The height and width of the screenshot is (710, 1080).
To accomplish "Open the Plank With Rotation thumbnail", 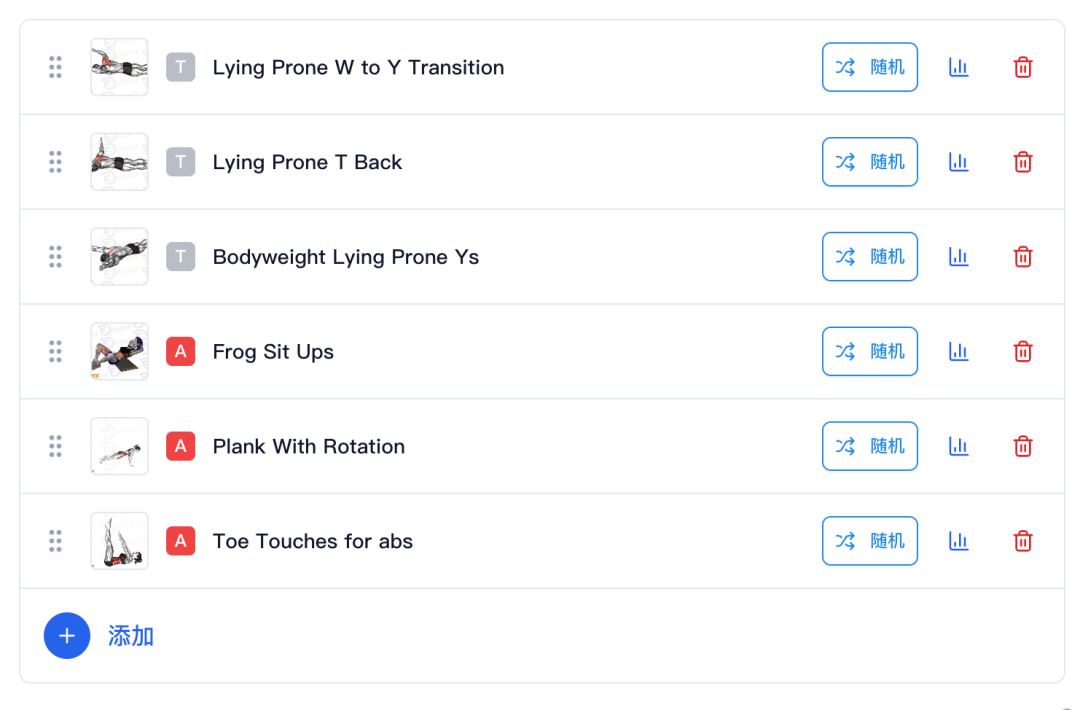I will click(x=119, y=446).
